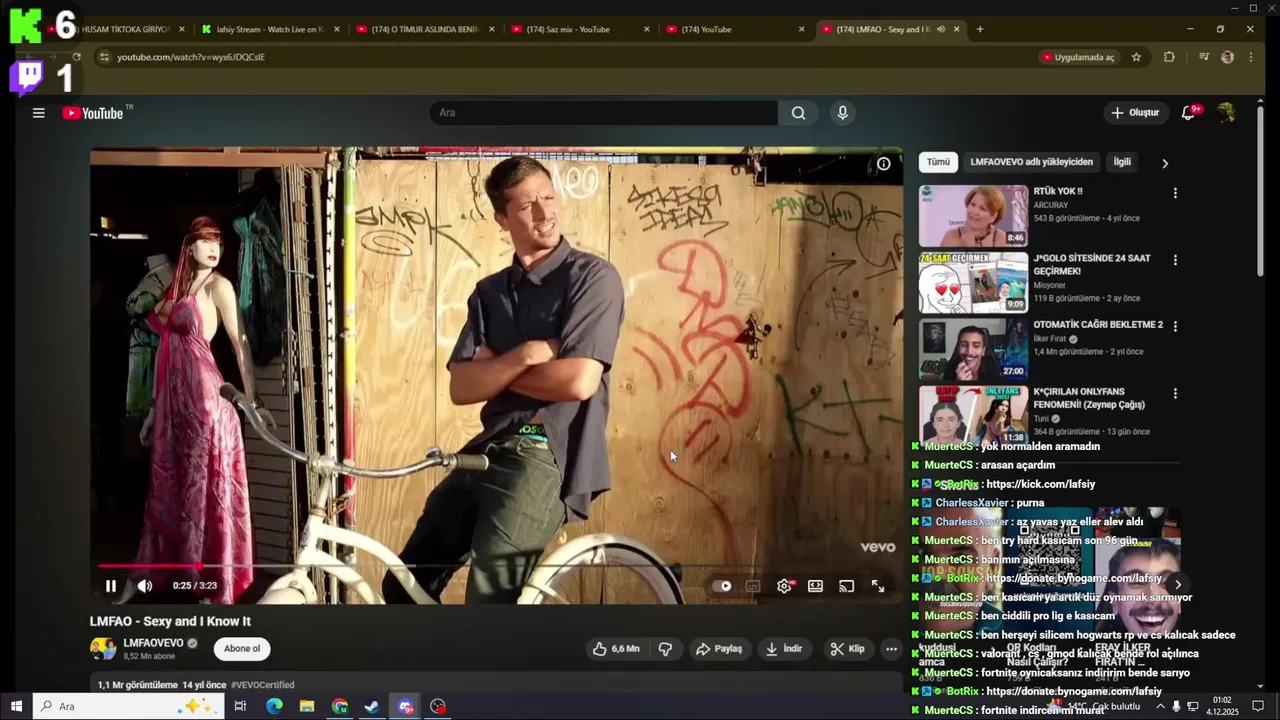Image resolution: width=1280 pixels, height=720 pixels.
Task: Share the video with Paylaş
Action: 719,649
